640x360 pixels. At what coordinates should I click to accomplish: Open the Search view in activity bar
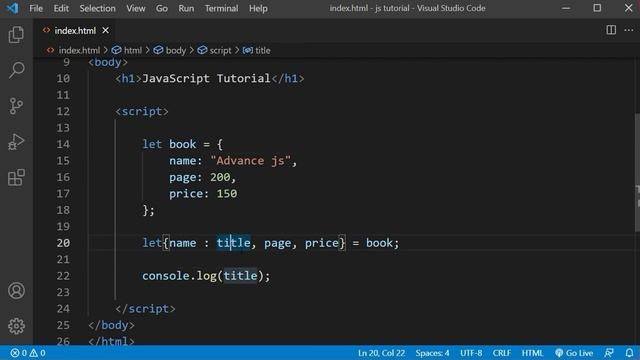[16, 70]
